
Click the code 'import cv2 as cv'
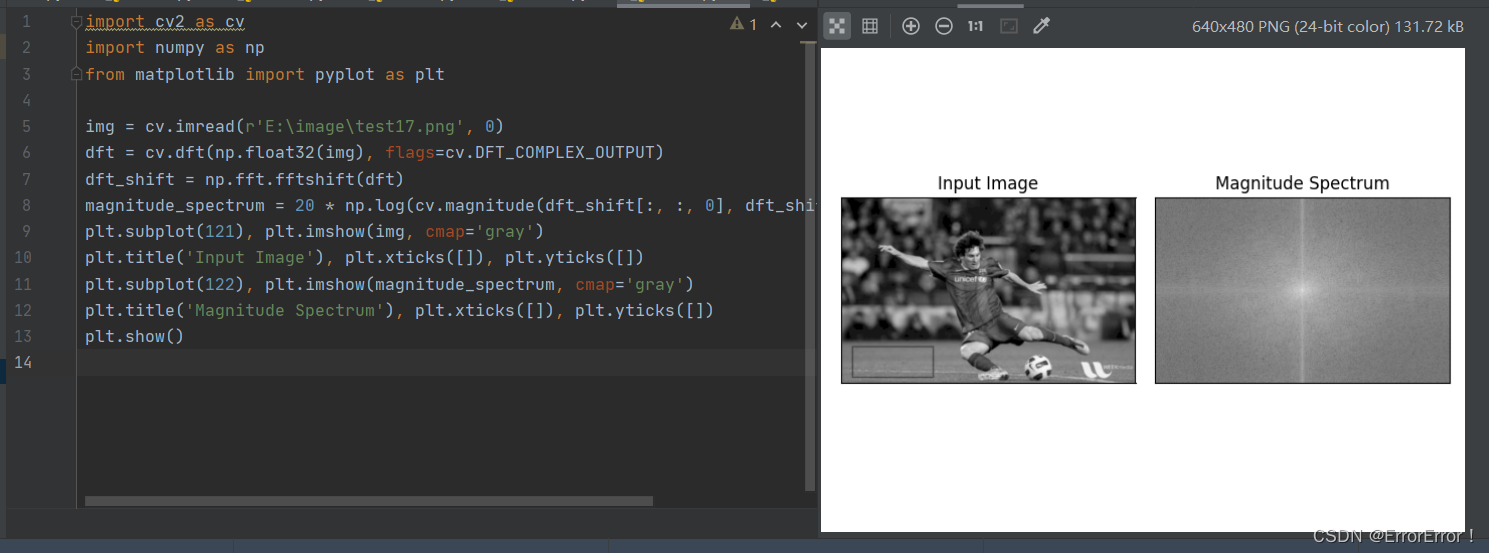[165, 22]
